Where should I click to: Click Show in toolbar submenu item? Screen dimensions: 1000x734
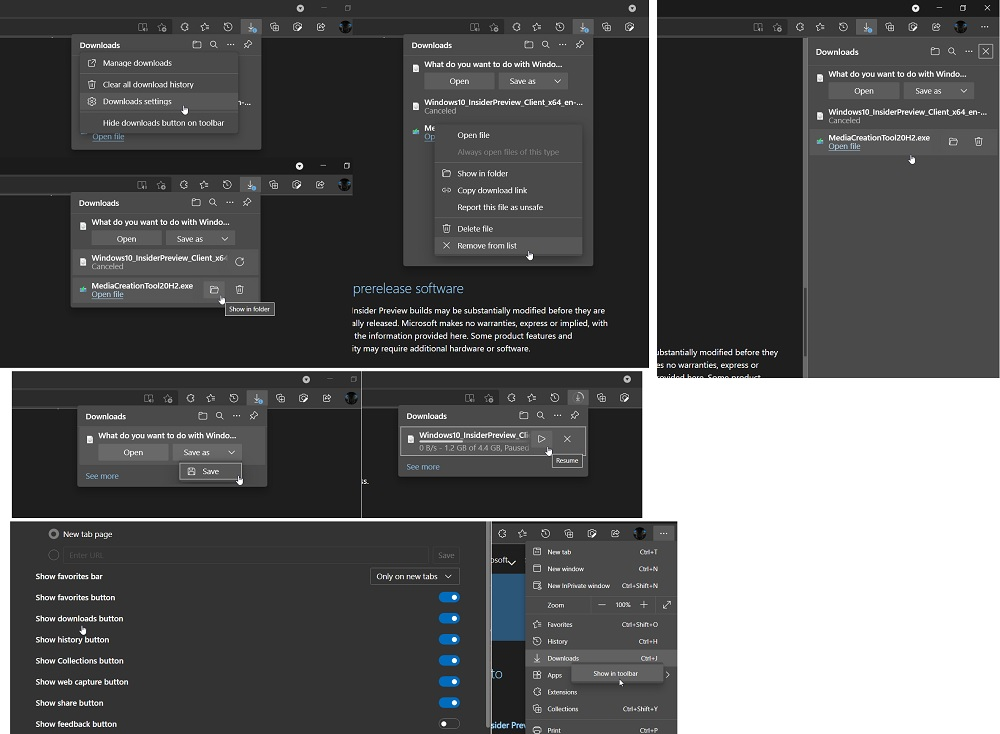(x=615, y=673)
